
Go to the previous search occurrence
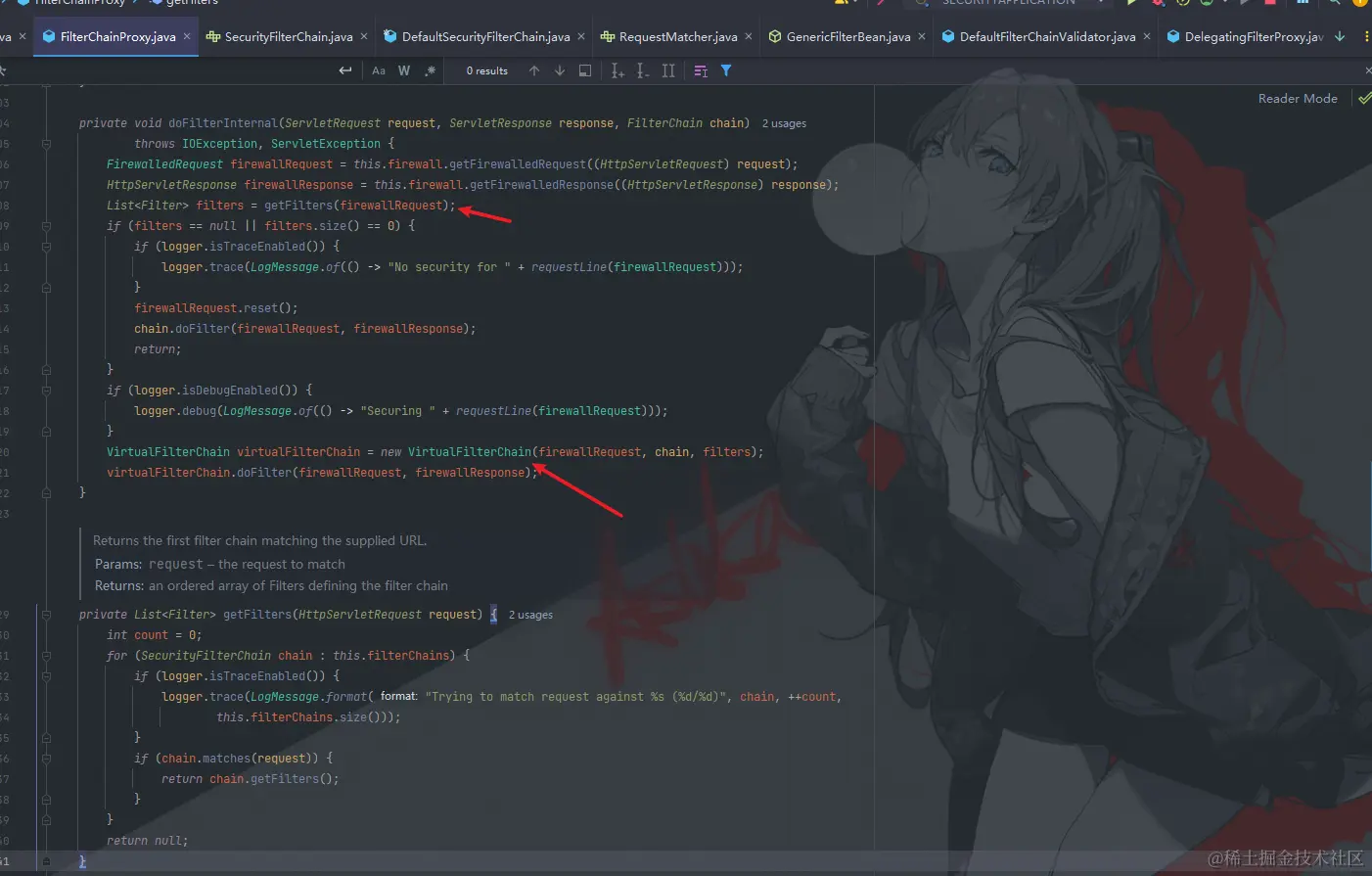coord(534,70)
